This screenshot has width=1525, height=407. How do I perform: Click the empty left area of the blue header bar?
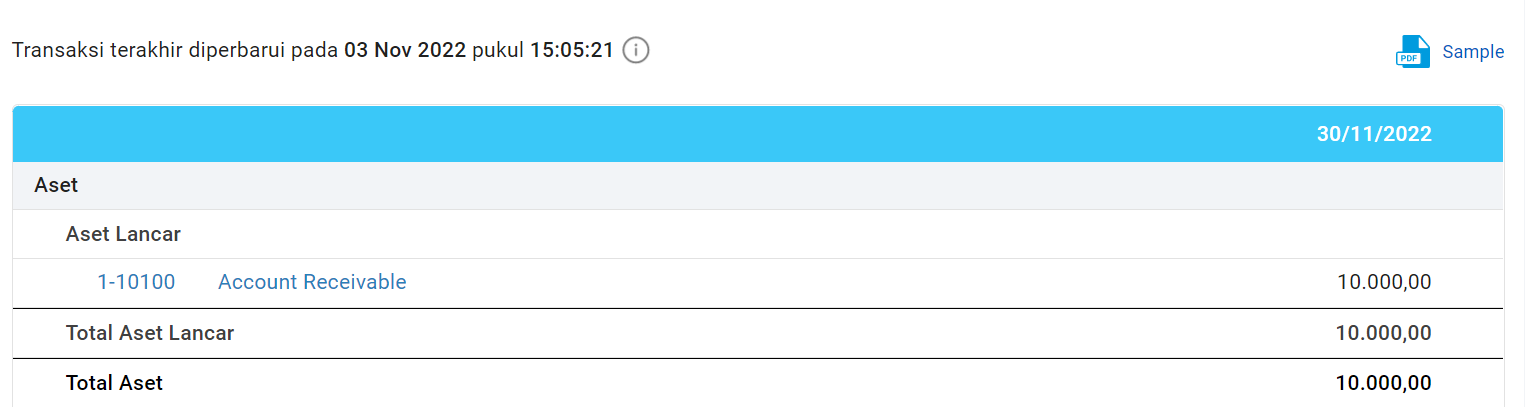pos(400,134)
